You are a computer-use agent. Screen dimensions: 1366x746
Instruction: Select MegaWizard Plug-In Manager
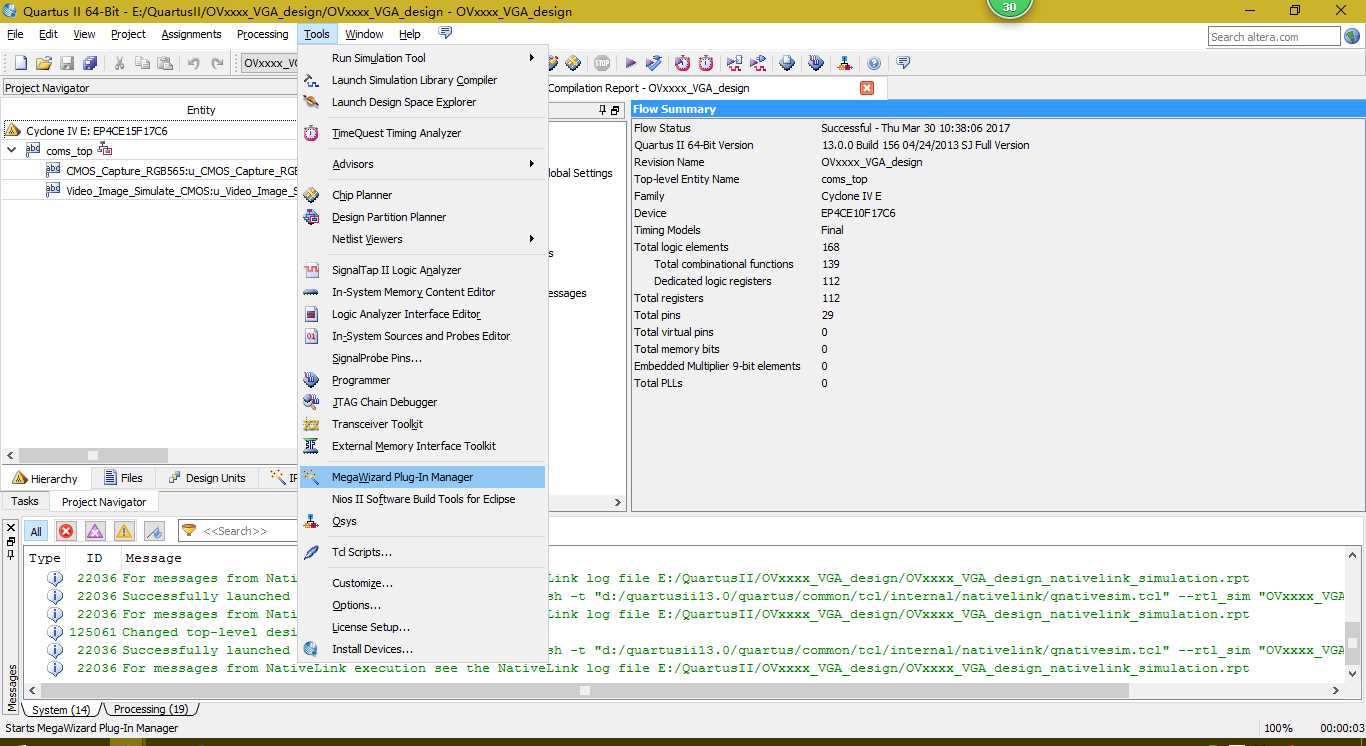click(423, 477)
